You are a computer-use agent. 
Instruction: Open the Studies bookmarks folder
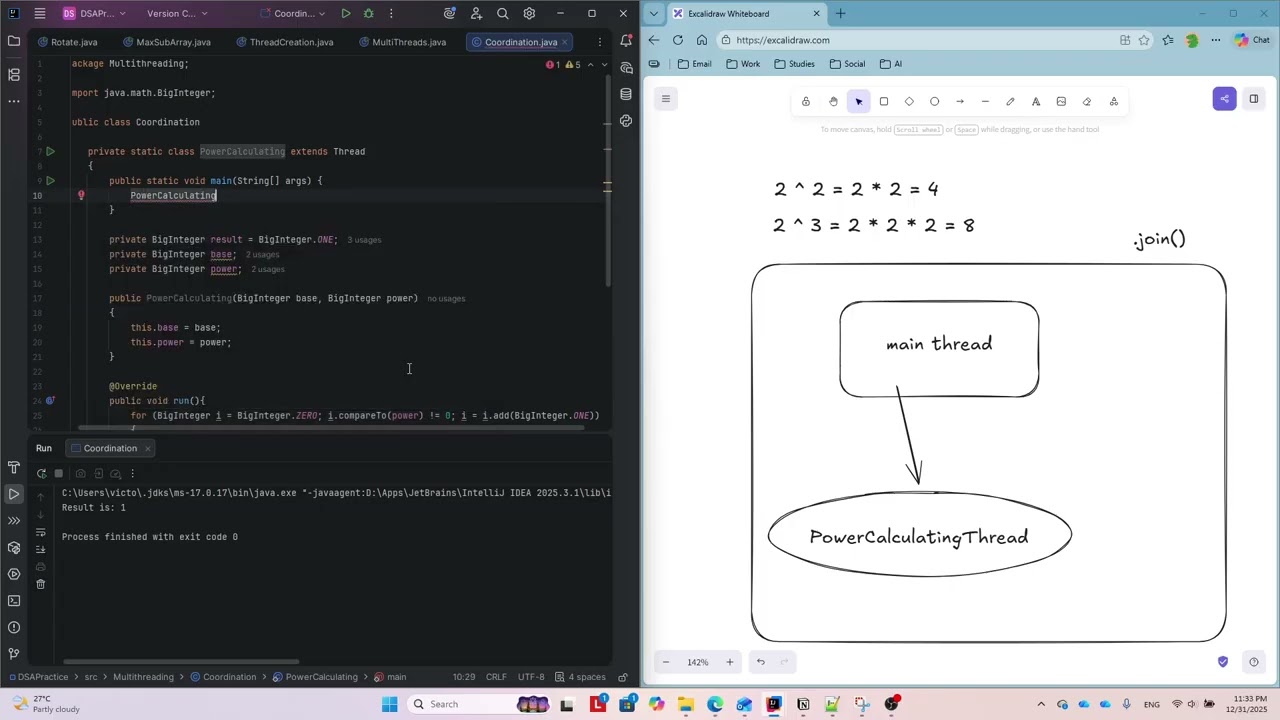794,64
